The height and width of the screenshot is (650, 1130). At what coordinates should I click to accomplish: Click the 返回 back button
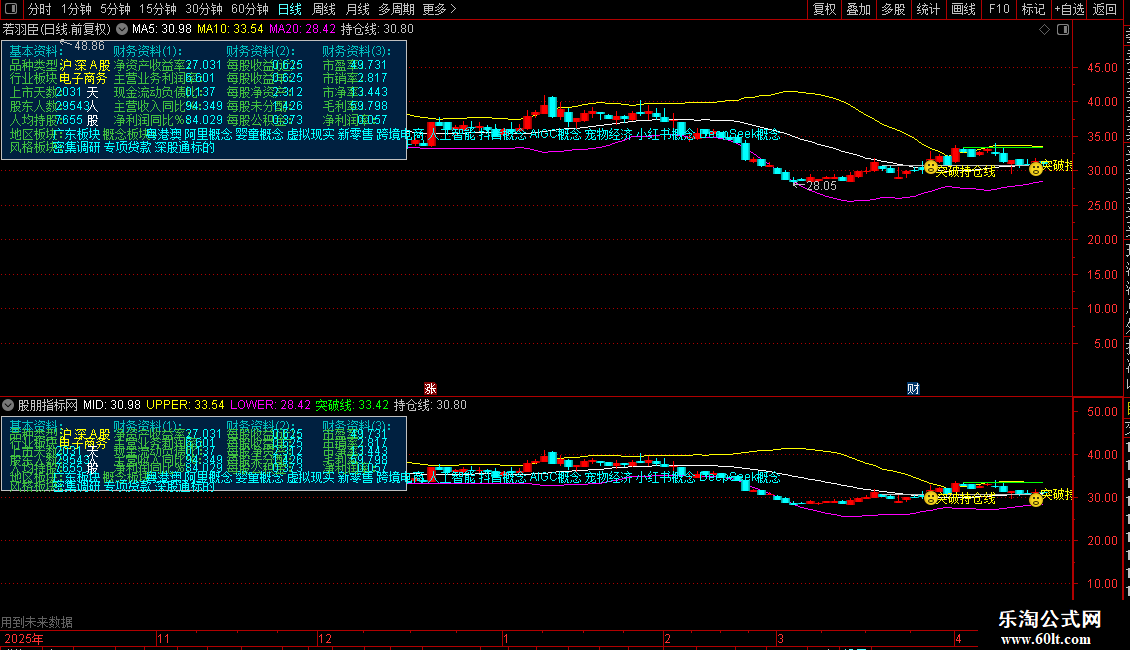1105,9
